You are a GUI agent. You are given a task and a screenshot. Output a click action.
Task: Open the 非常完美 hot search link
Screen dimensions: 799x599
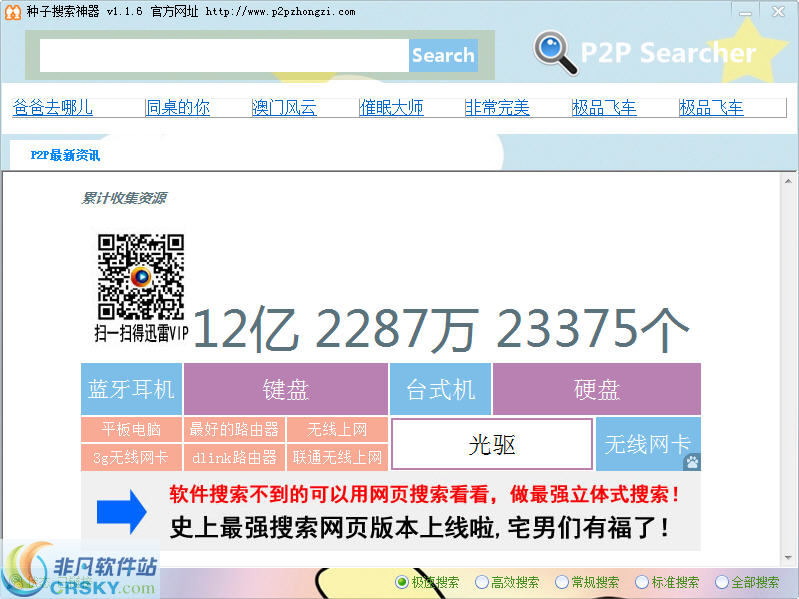tap(497, 107)
